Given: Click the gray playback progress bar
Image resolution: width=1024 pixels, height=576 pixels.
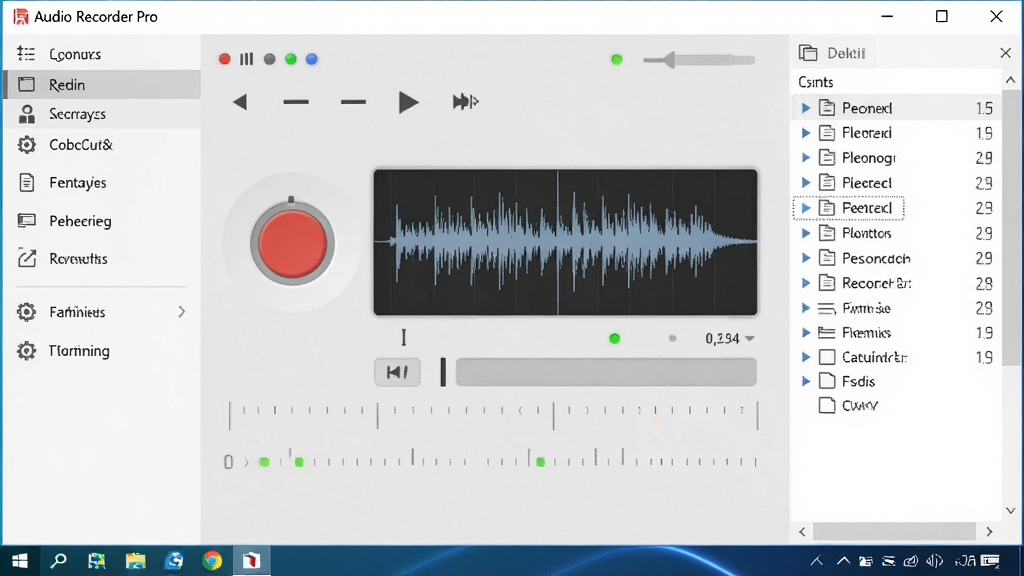Looking at the screenshot, I should (x=606, y=372).
